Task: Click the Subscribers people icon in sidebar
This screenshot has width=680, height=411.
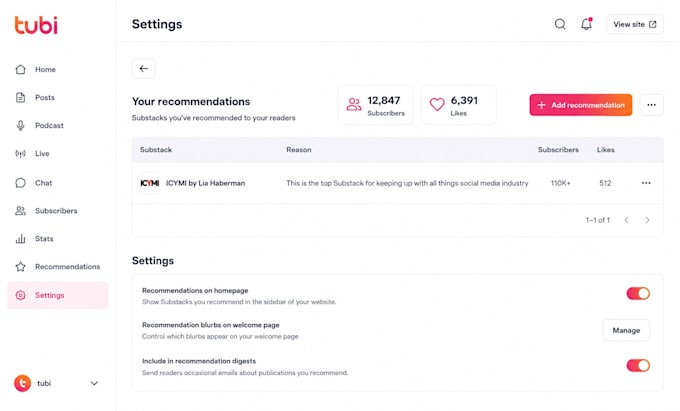Action: click(x=20, y=211)
